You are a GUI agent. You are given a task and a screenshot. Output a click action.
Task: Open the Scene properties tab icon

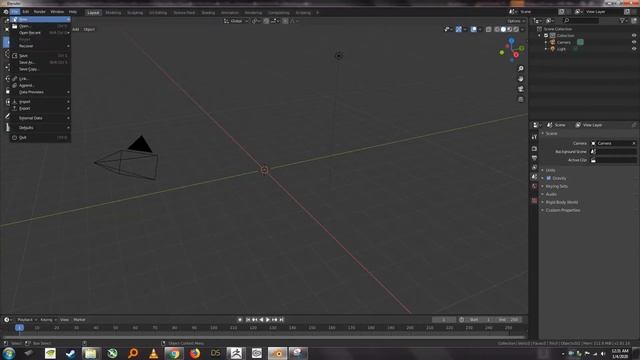534,177
